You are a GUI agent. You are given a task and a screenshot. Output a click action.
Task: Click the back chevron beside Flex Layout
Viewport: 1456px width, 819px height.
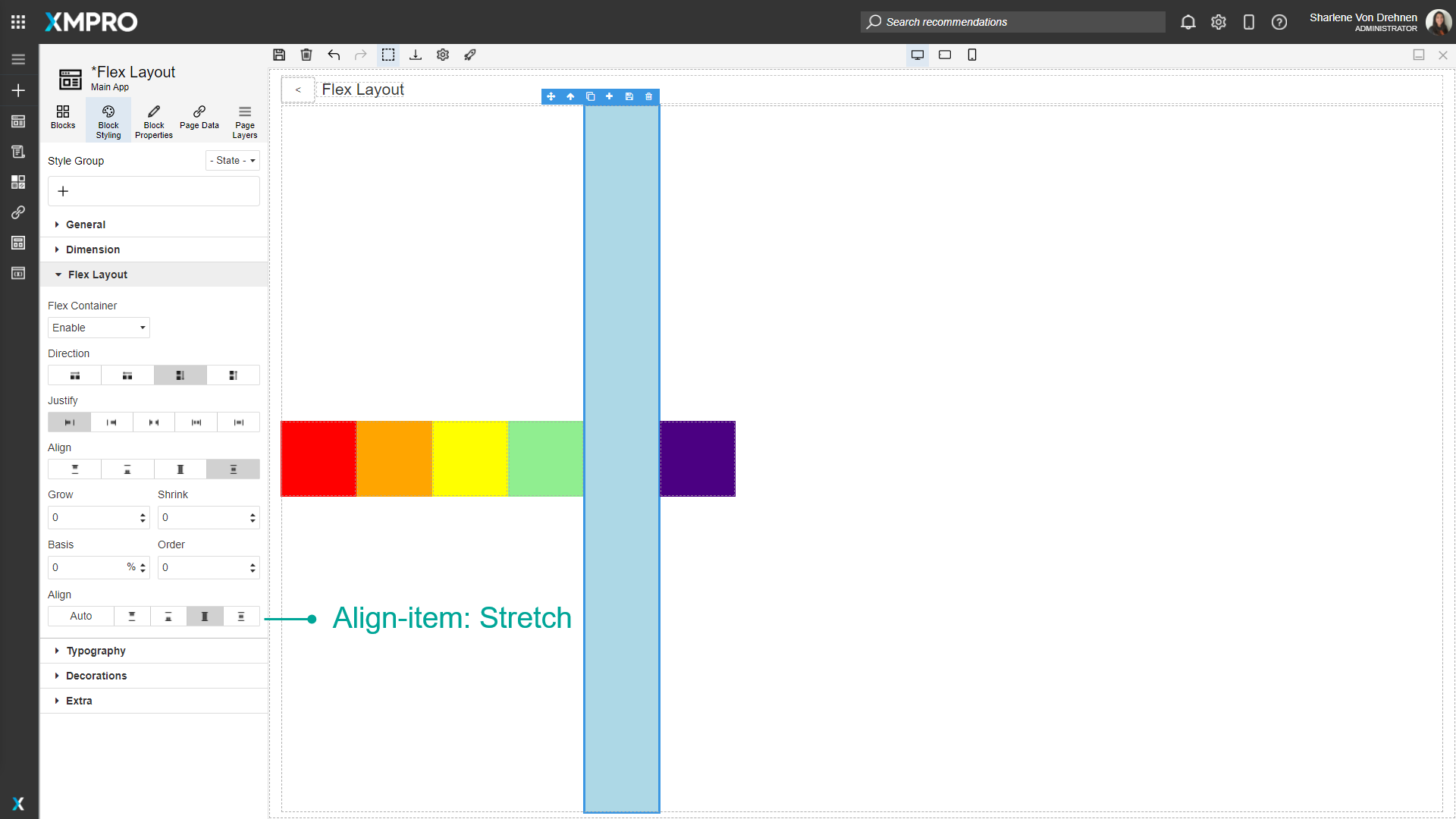pos(298,89)
